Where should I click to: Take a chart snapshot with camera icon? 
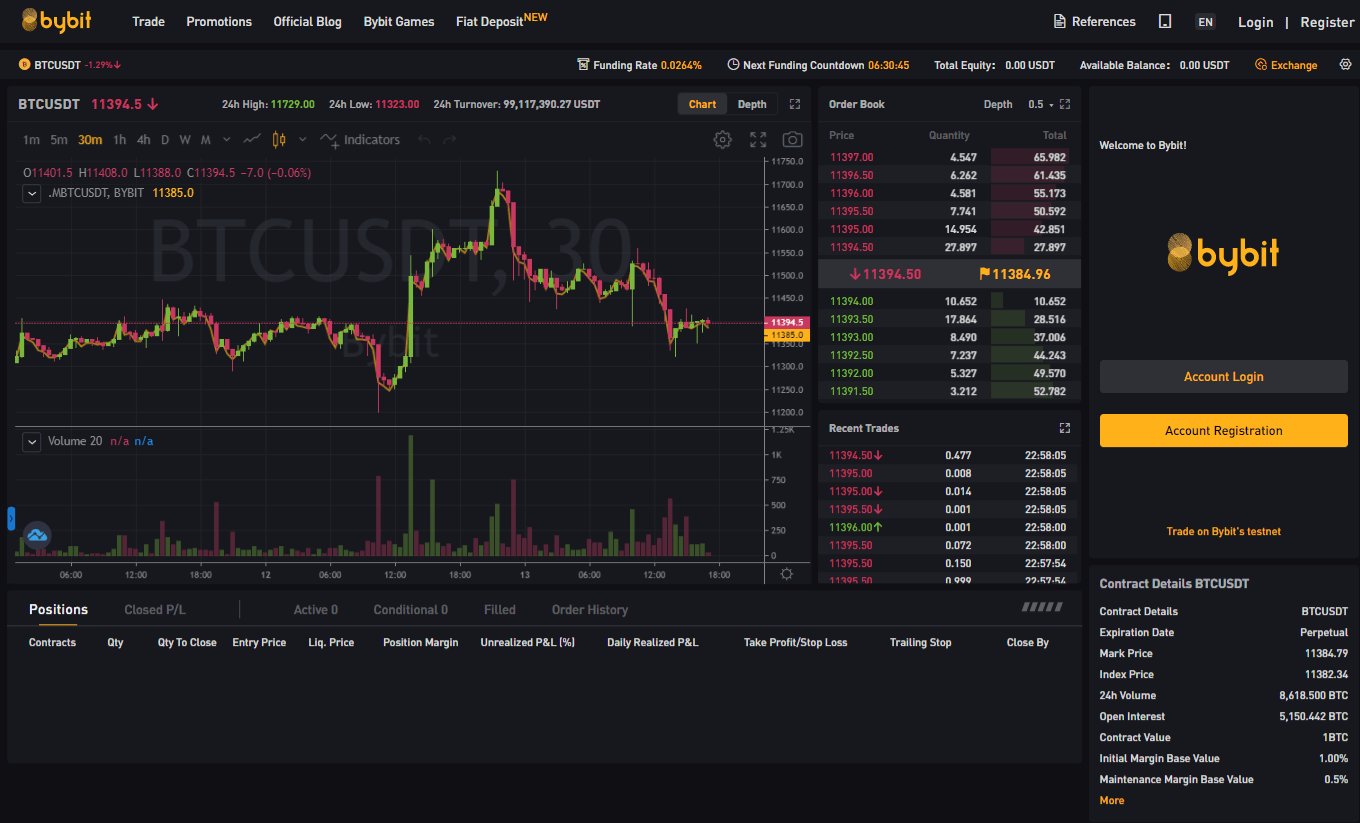[x=792, y=140]
